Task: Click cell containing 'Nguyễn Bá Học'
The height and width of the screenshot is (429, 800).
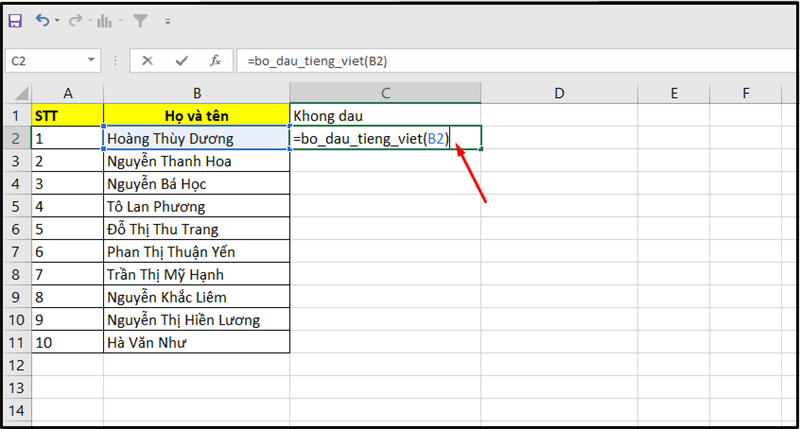Action: pos(196,184)
